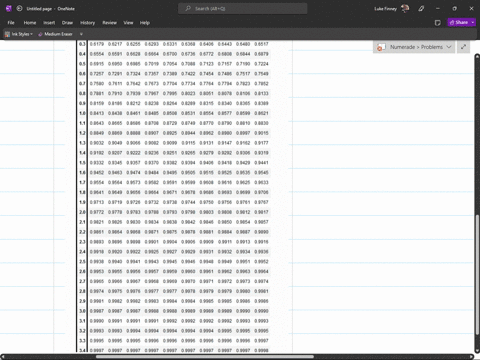Open the sticky notes feed icon

coord(438,23)
